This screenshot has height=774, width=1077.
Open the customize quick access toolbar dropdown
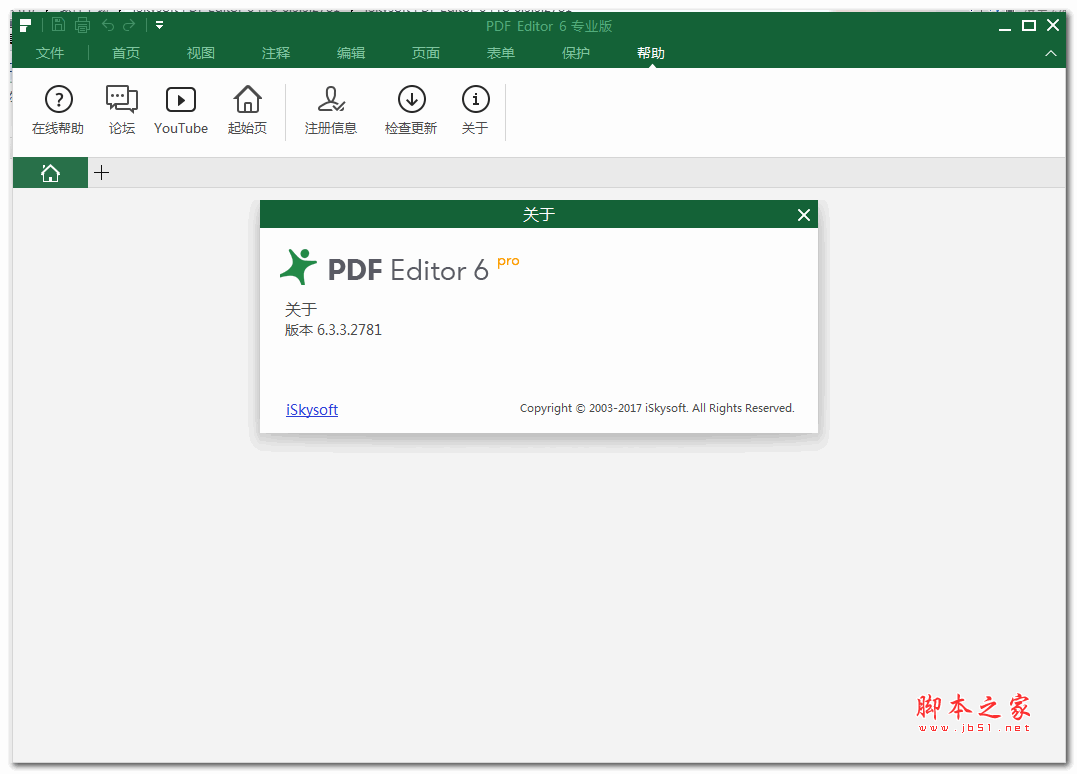(x=159, y=25)
